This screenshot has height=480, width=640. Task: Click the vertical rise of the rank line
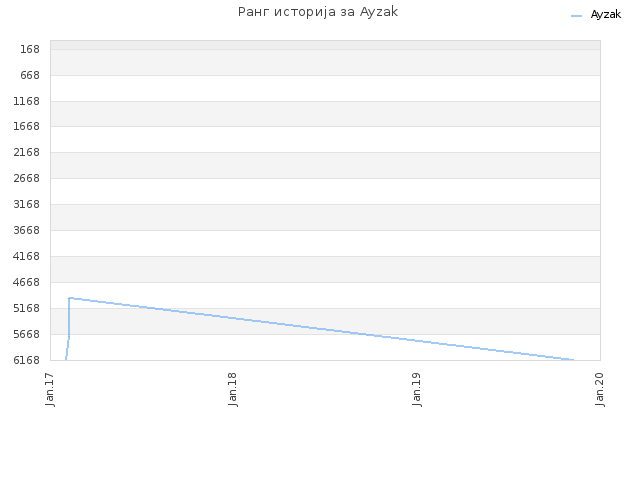point(69,320)
